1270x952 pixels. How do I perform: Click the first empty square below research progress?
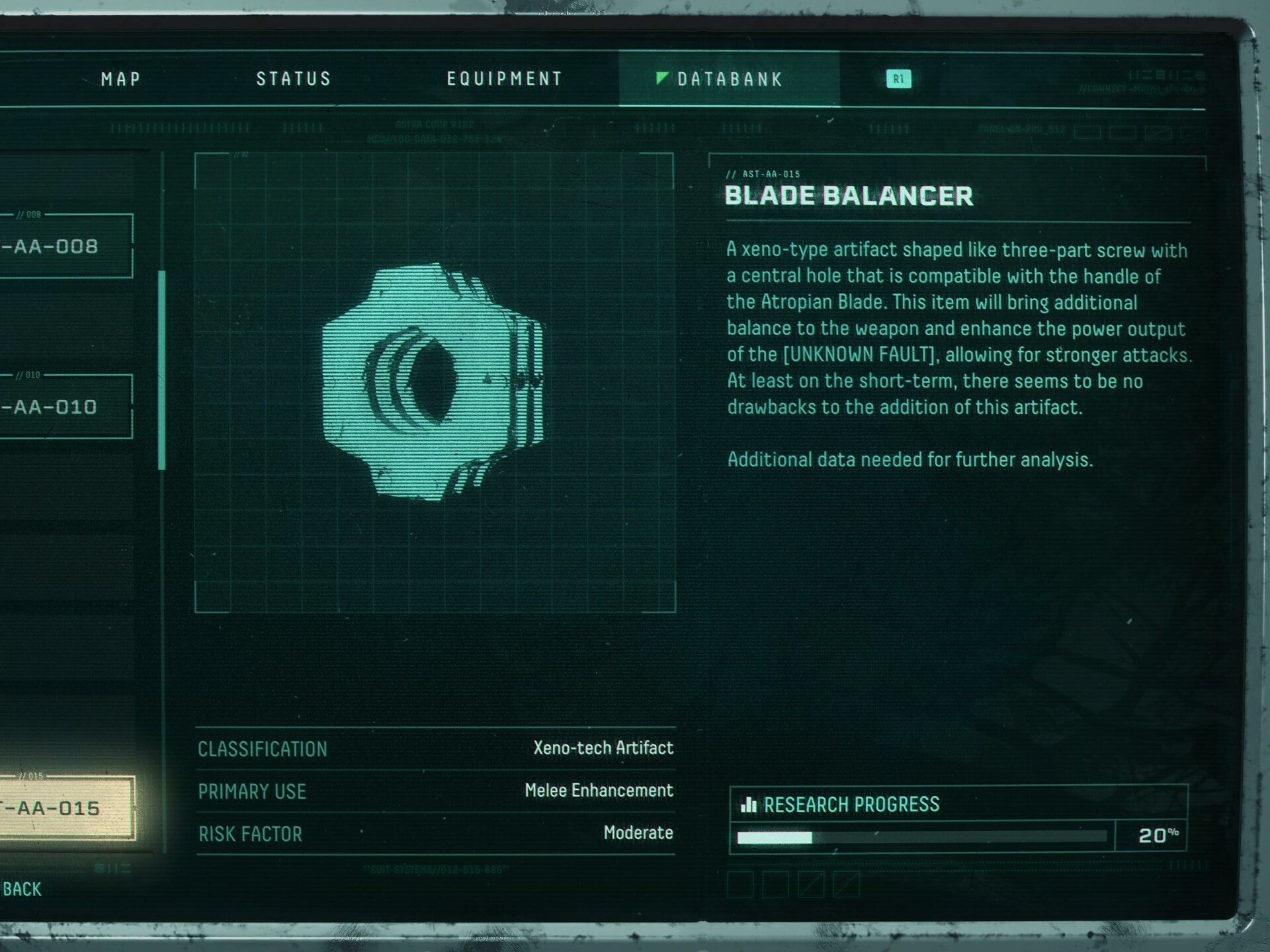pyautogui.click(x=740, y=885)
